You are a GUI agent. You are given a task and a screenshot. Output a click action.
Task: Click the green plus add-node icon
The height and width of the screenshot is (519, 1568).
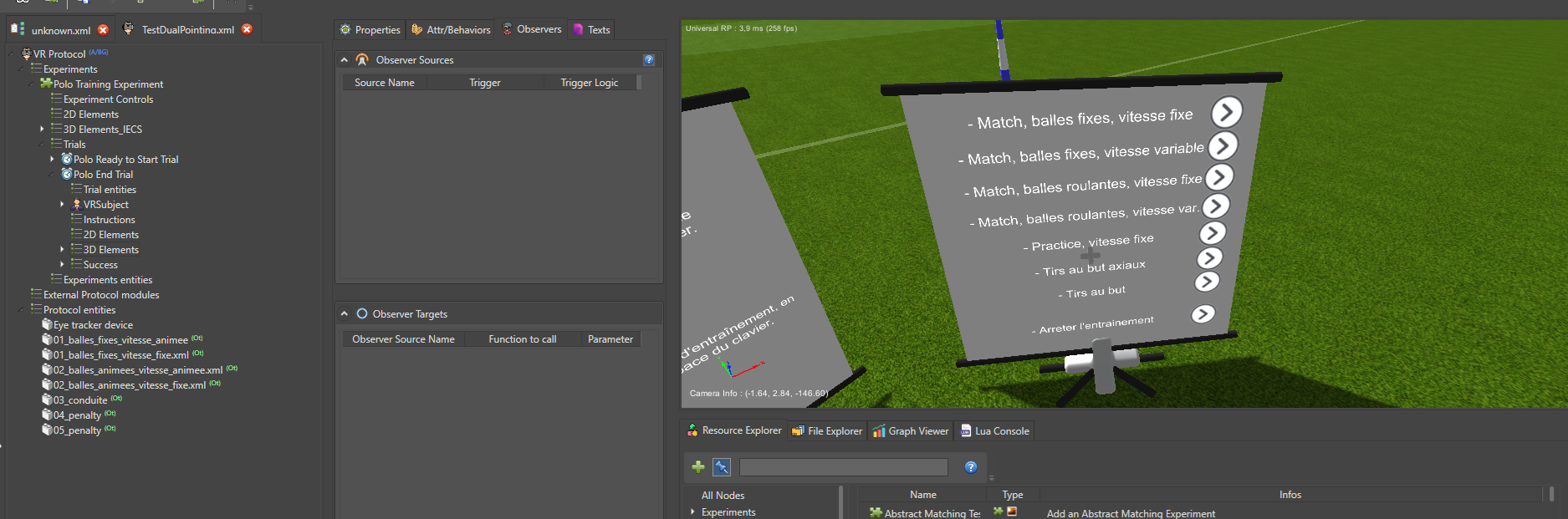(x=698, y=467)
